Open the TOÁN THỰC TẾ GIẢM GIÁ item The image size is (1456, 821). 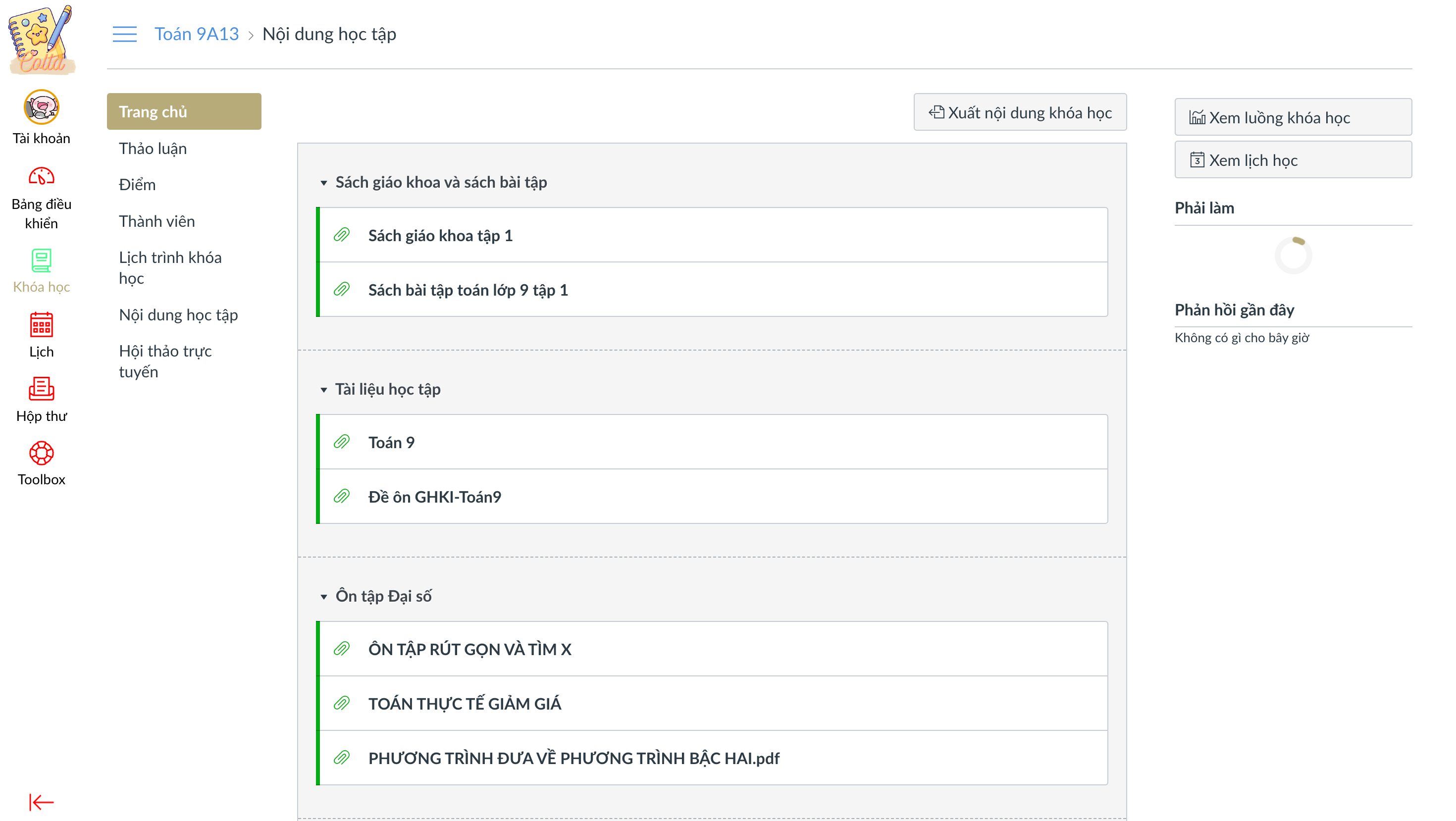464,704
